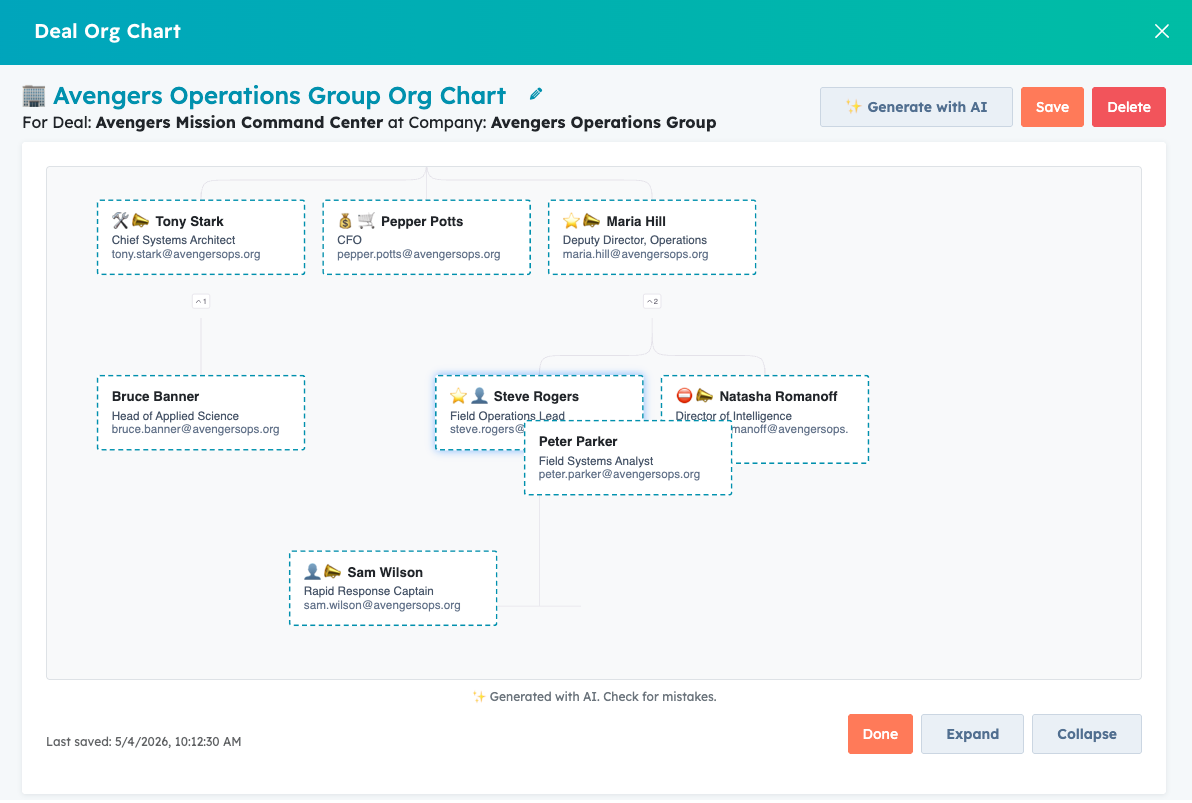This screenshot has height=803, width=1192.
Task: Click star icon on Steve Rogers card
Action: coord(458,395)
